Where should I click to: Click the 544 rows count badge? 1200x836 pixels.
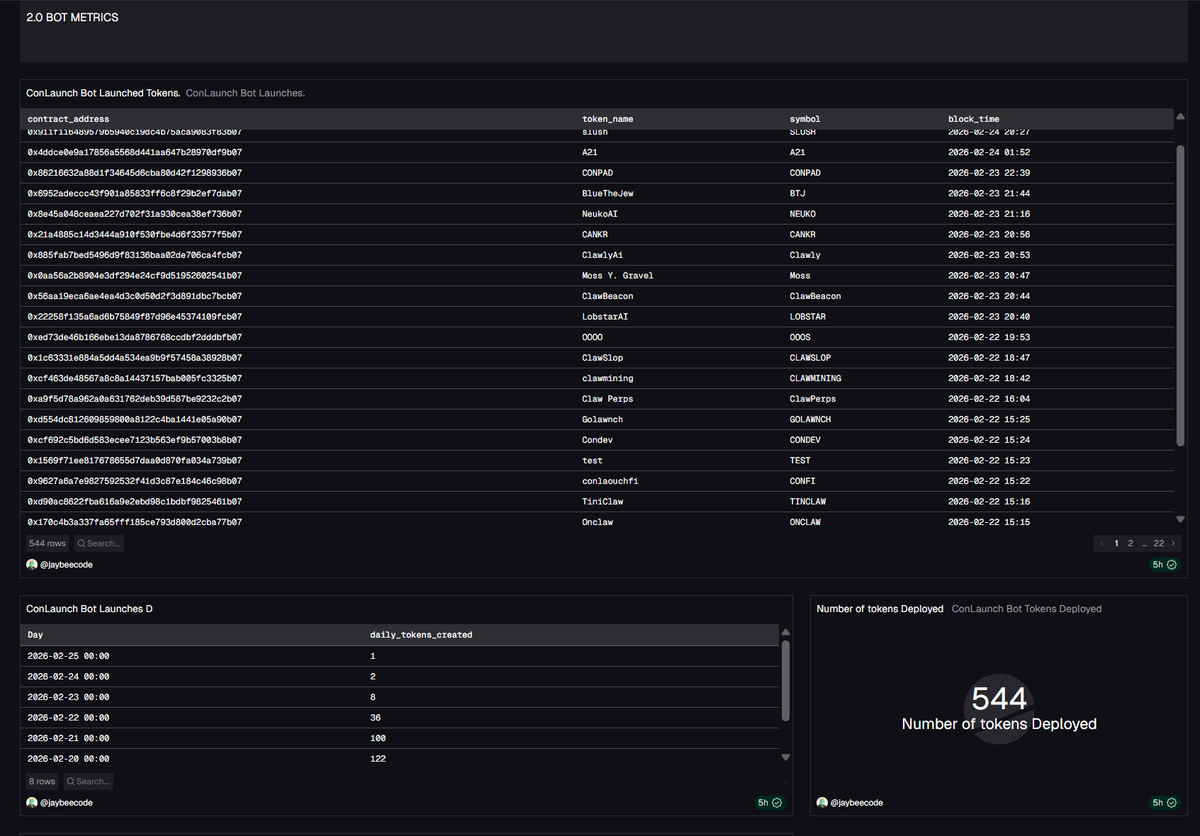pyautogui.click(x=48, y=543)
